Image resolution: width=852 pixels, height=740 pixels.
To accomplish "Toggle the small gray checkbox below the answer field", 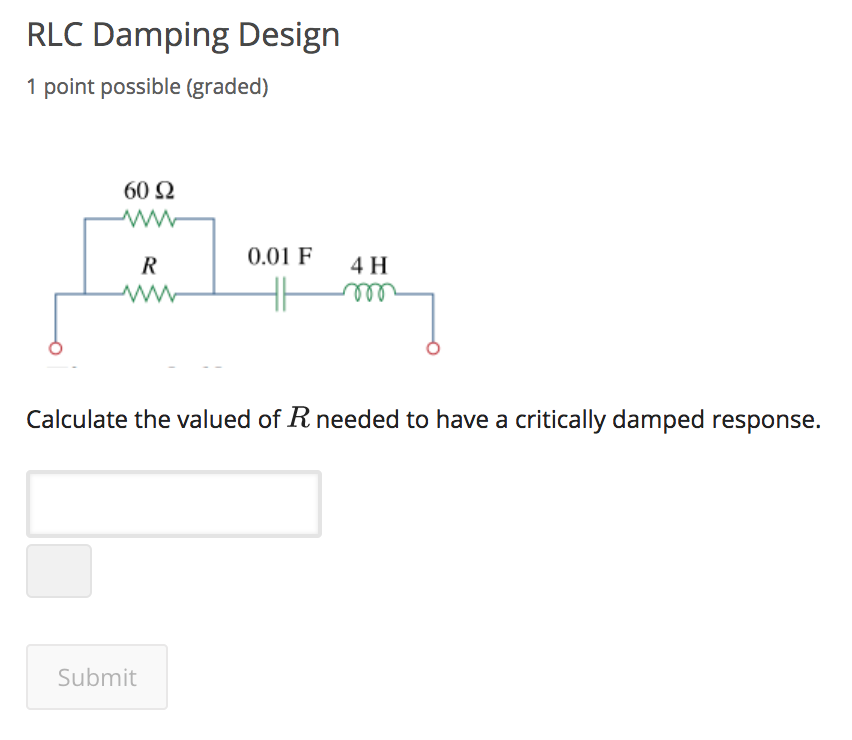I will pos(59,571).
